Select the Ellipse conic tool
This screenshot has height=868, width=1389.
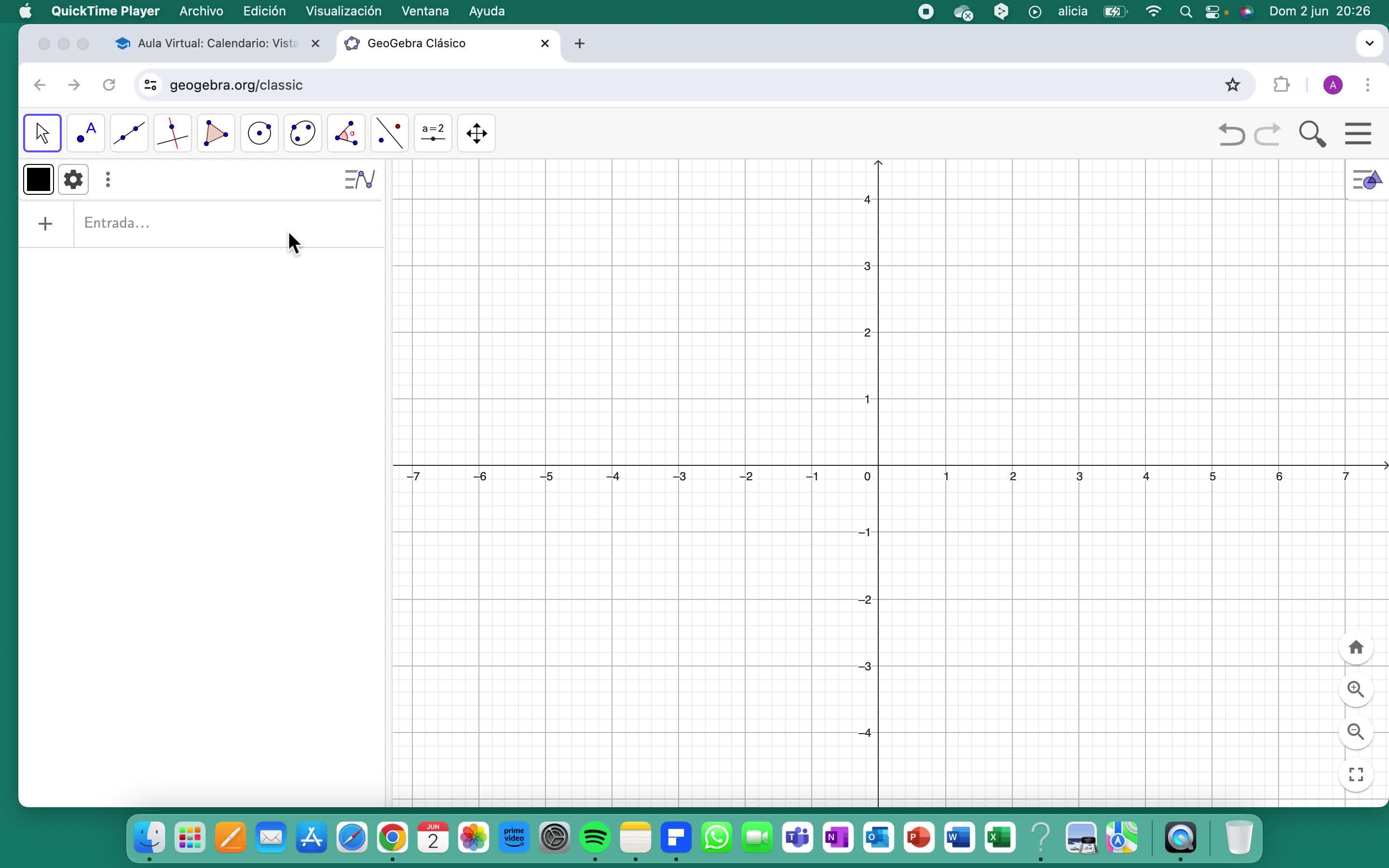coord(302,133)
